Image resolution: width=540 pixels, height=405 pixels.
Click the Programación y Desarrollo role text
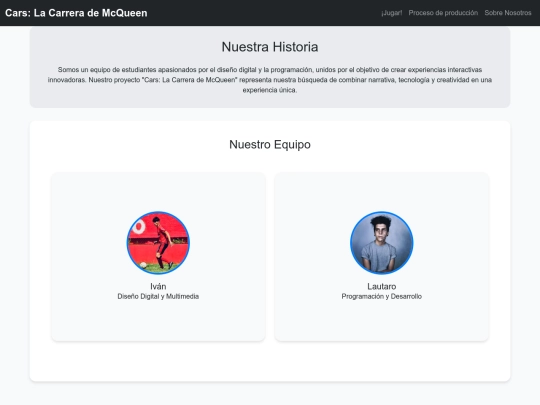point(382,297)
